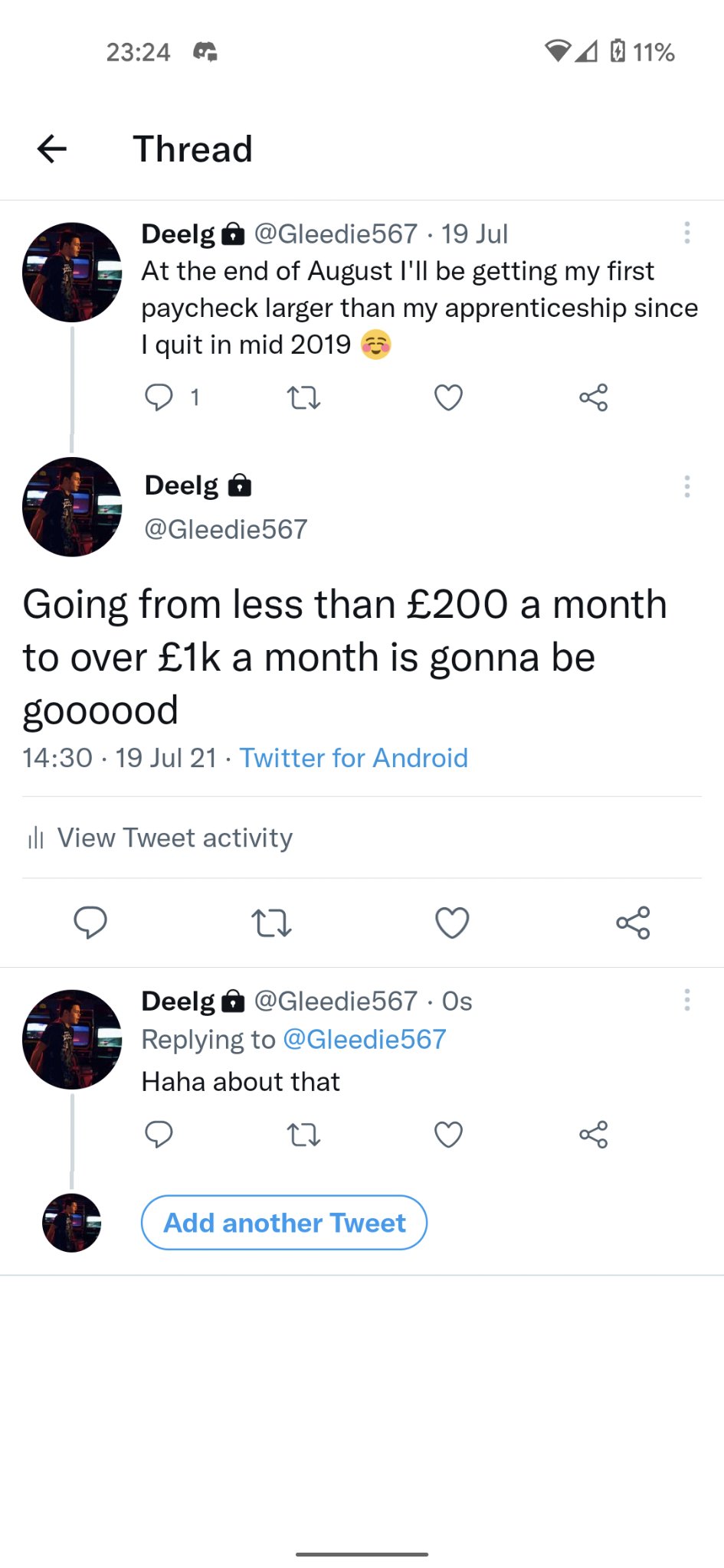The height and width of the screenshot is (1568, 724).
Task: Reply to the first tweet about August paycheck
Action: pyautogui.click(x=159, y=397)
